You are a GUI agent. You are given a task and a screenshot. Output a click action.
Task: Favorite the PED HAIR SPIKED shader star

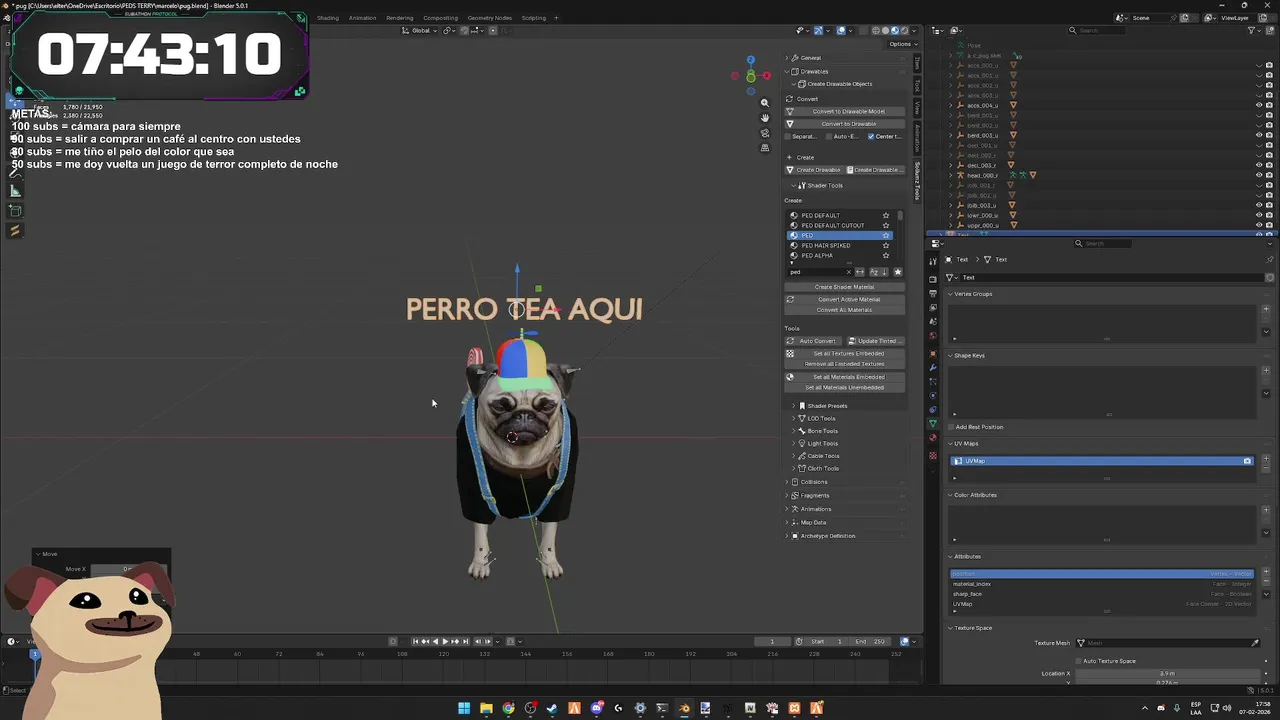pyautogui.click(x=885, y=245)
